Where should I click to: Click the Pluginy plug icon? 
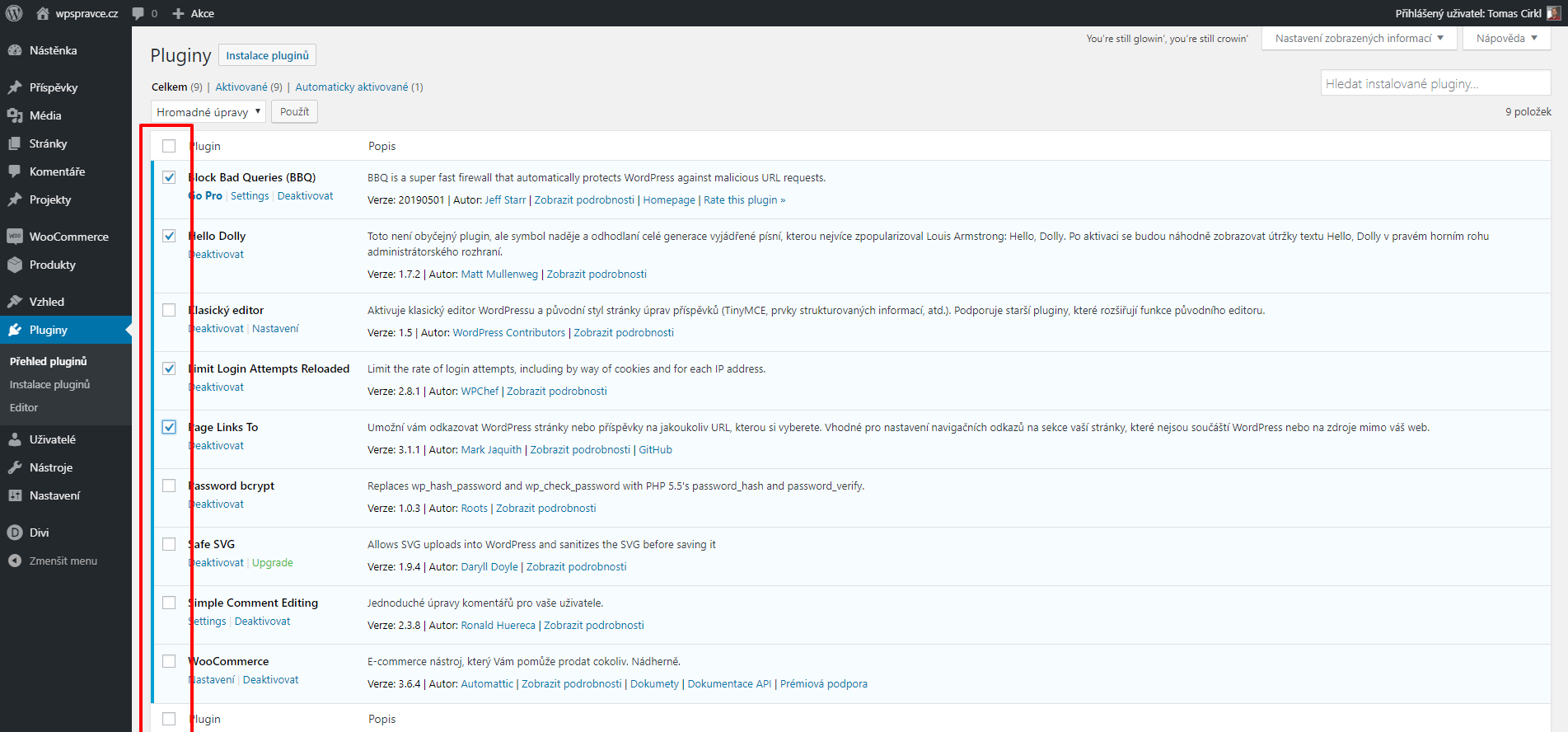[15, 330]
